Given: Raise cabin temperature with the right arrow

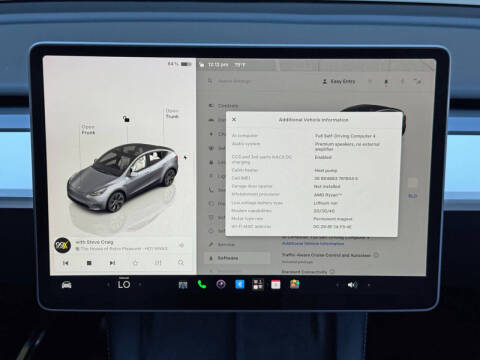Looking at the screenshot, I should tap(140, 285).
